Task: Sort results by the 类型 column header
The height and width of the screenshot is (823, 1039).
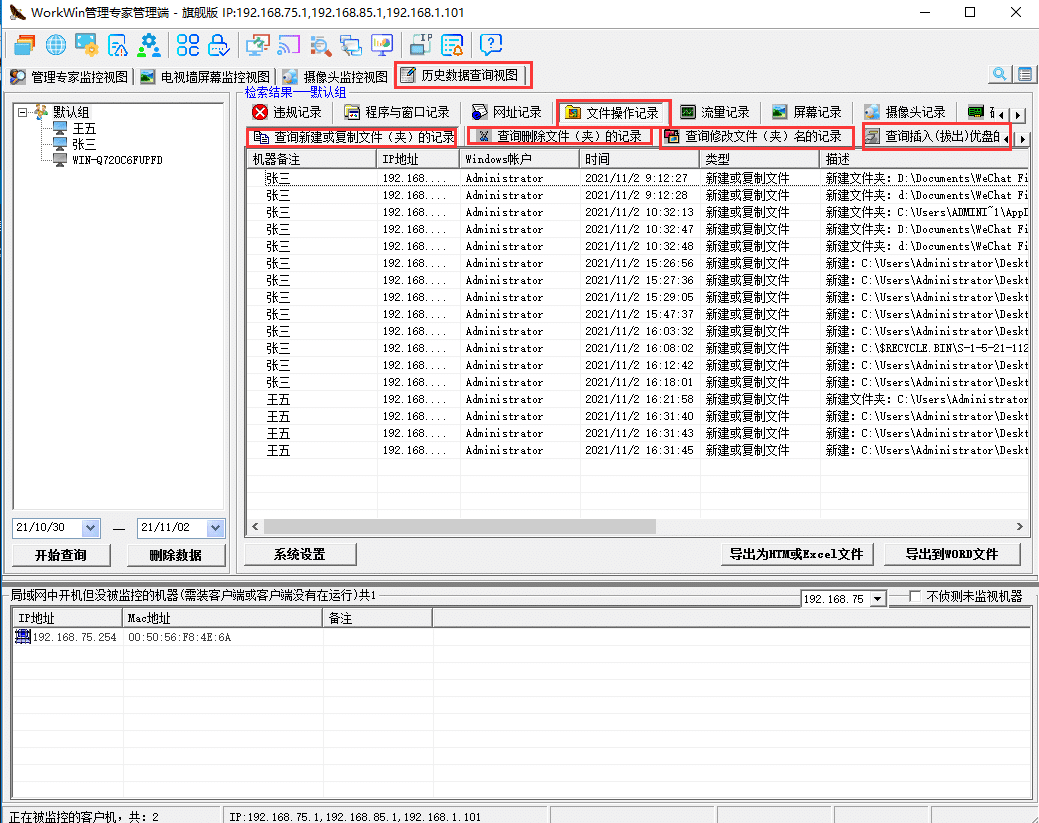Action: 759,159
